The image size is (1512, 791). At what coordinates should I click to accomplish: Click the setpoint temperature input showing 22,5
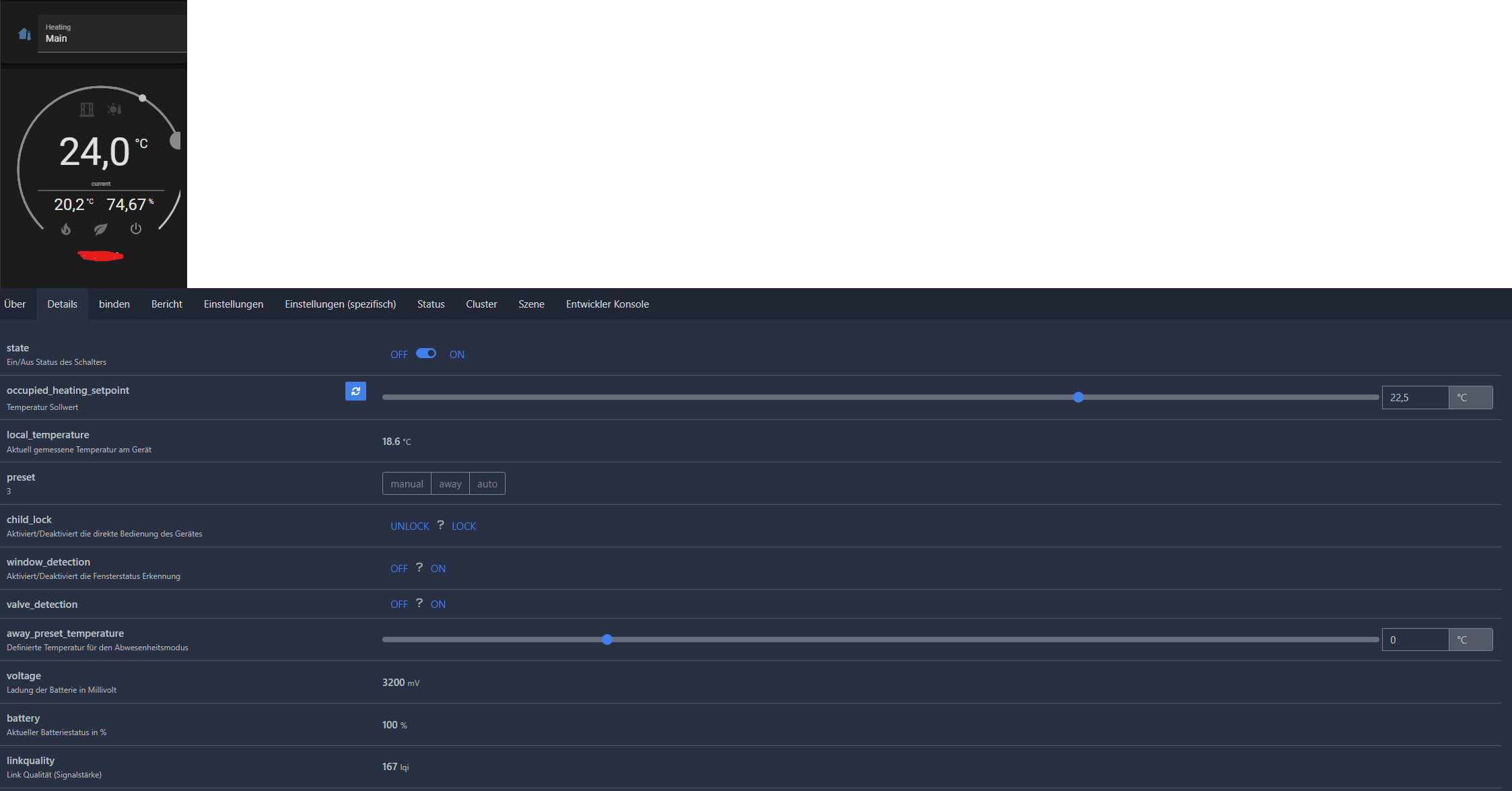click(1414, 397)
